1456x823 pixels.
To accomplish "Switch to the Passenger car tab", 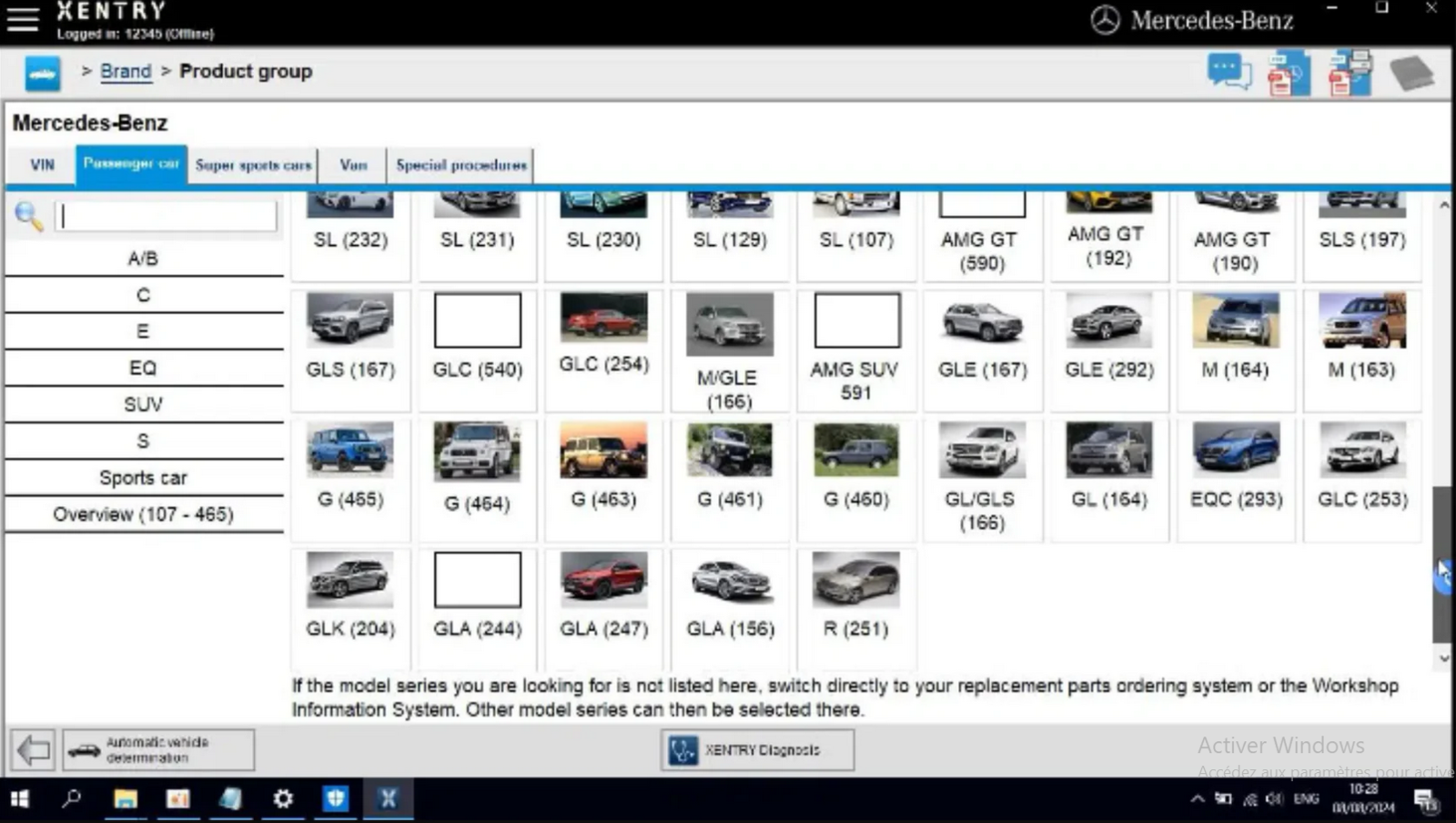I will pos(131,165).
